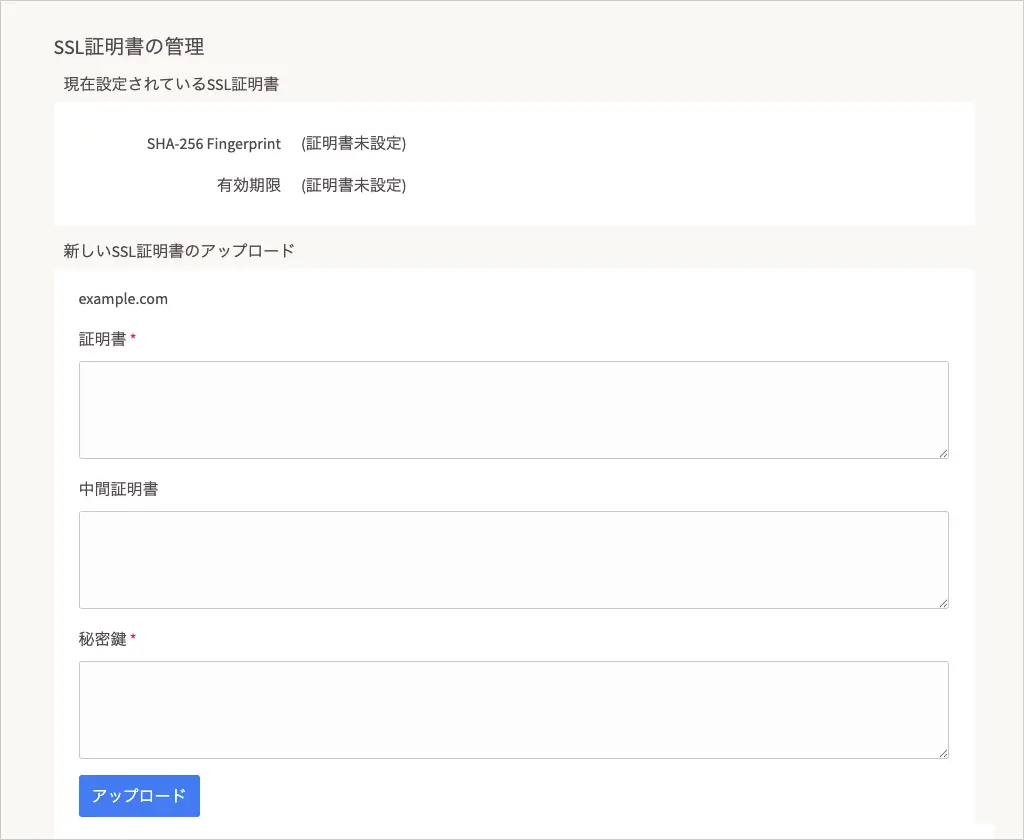Select the 新しいSSL証明書のアップロード subheading
The width and height of the screenshot is (1024, 840).
(x=179, y=251)
